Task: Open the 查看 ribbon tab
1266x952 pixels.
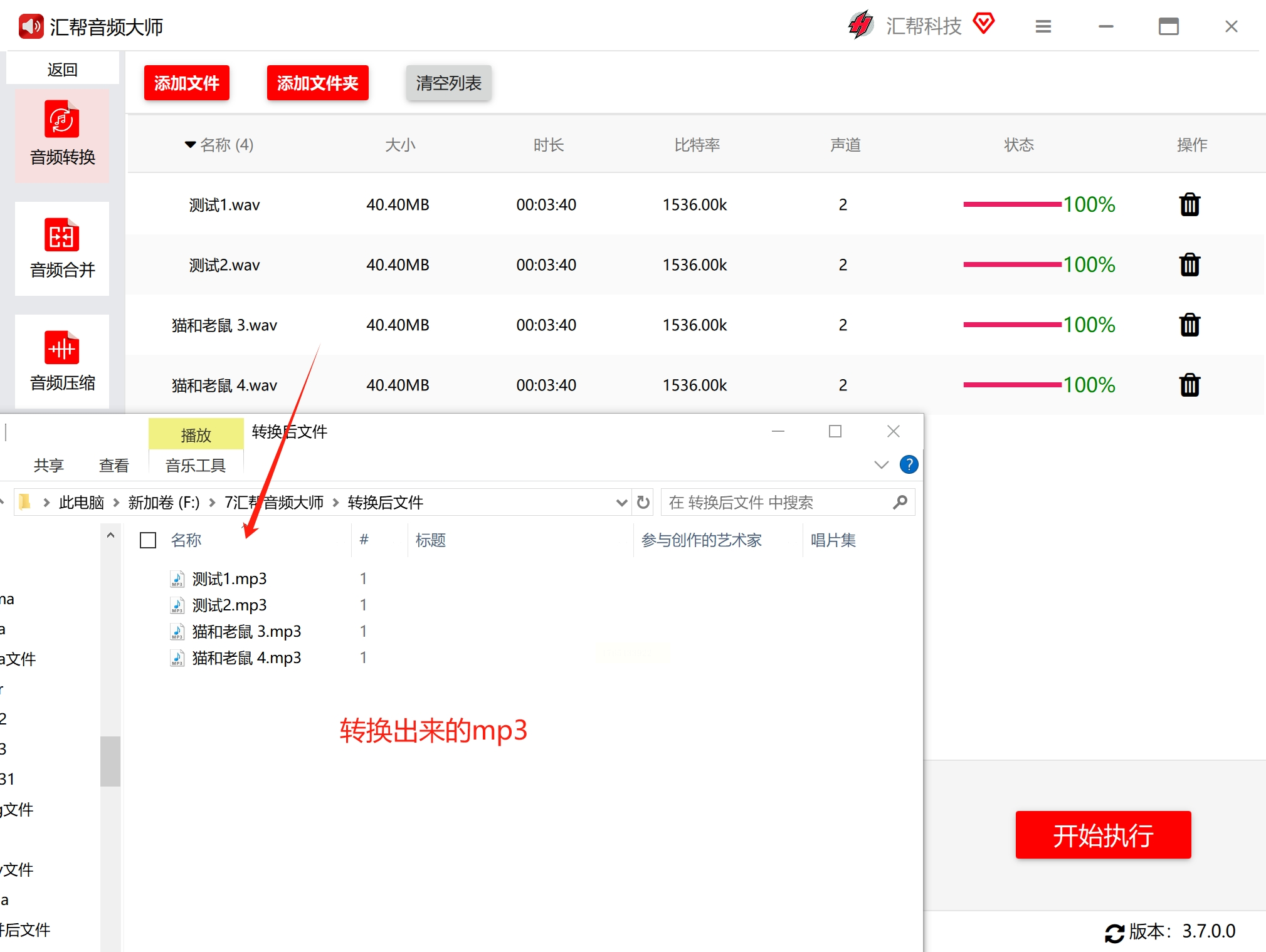Action: [113, 465]
